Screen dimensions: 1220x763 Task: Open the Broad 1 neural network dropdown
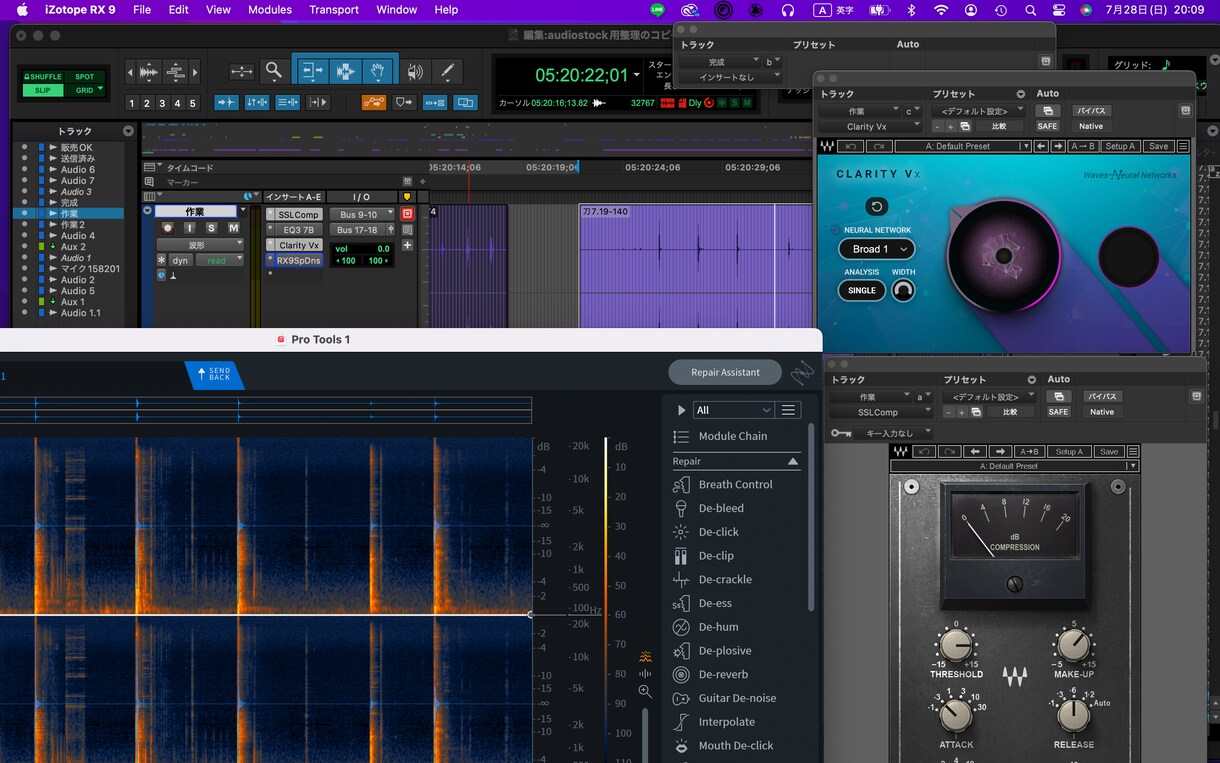click(876, 249)
